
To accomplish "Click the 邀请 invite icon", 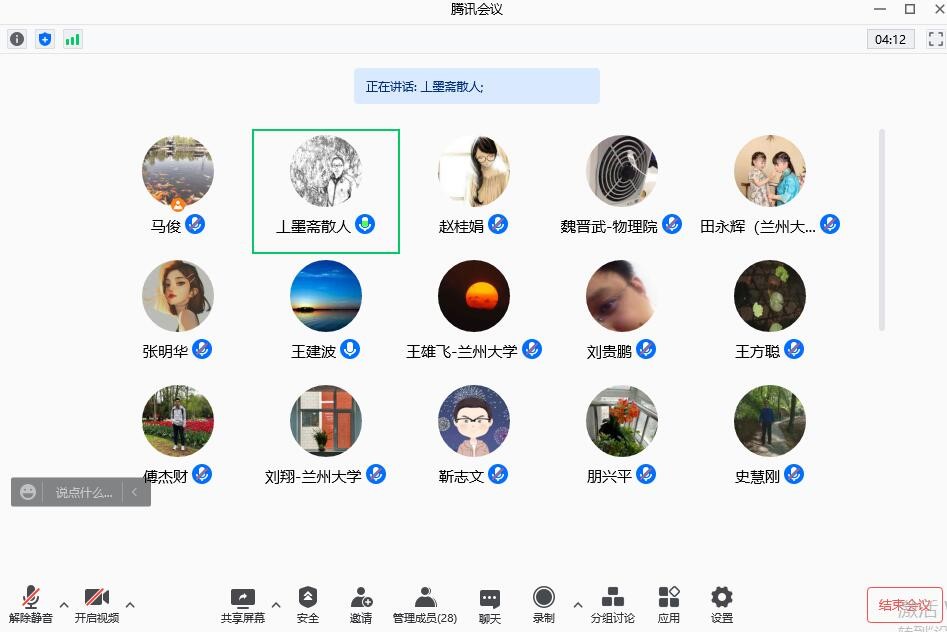I will coord(361,604).
